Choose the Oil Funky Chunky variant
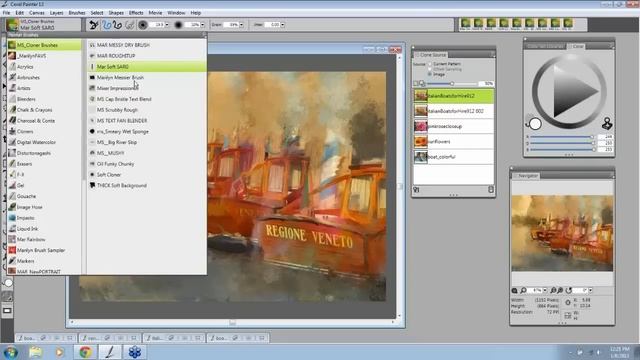 [x=147, y=164]
